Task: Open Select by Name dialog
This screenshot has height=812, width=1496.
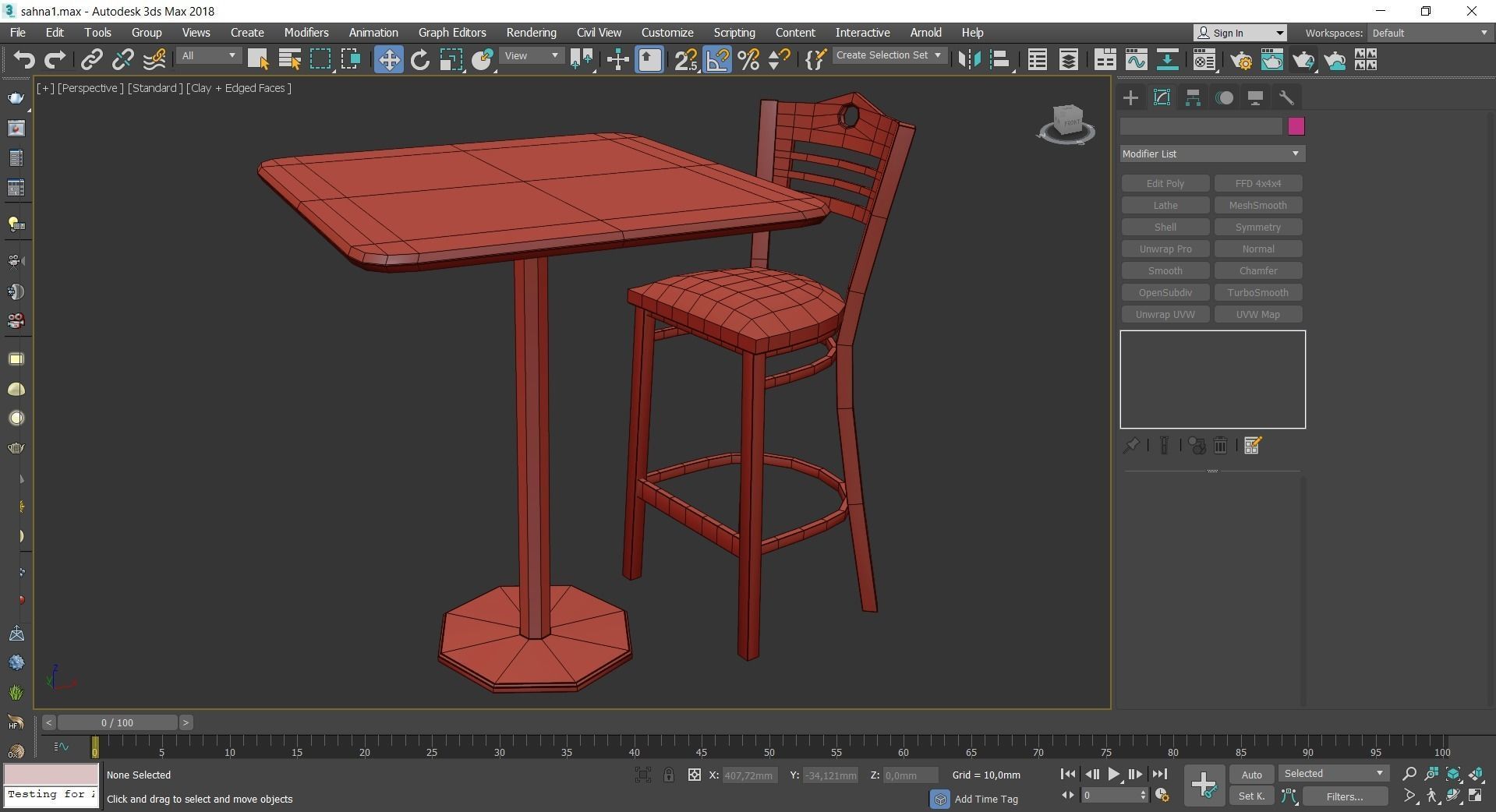Action: 289,60
